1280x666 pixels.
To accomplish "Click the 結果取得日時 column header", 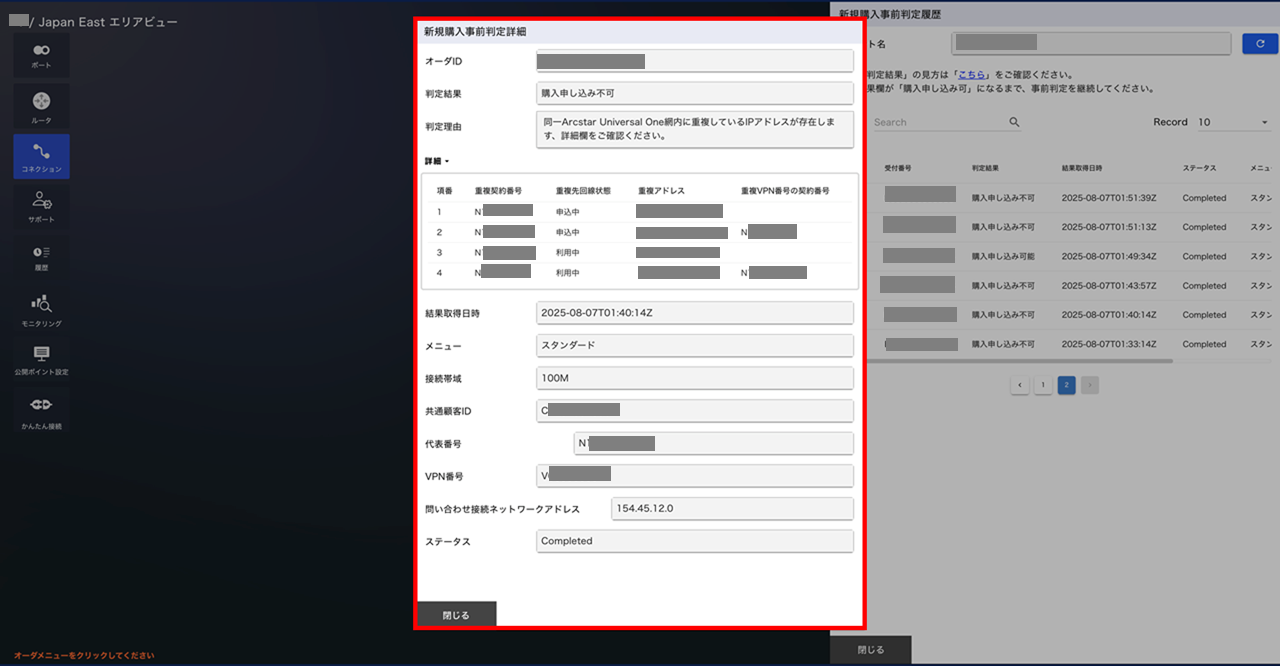I will pyautogui.click(x=1083, y=168).
